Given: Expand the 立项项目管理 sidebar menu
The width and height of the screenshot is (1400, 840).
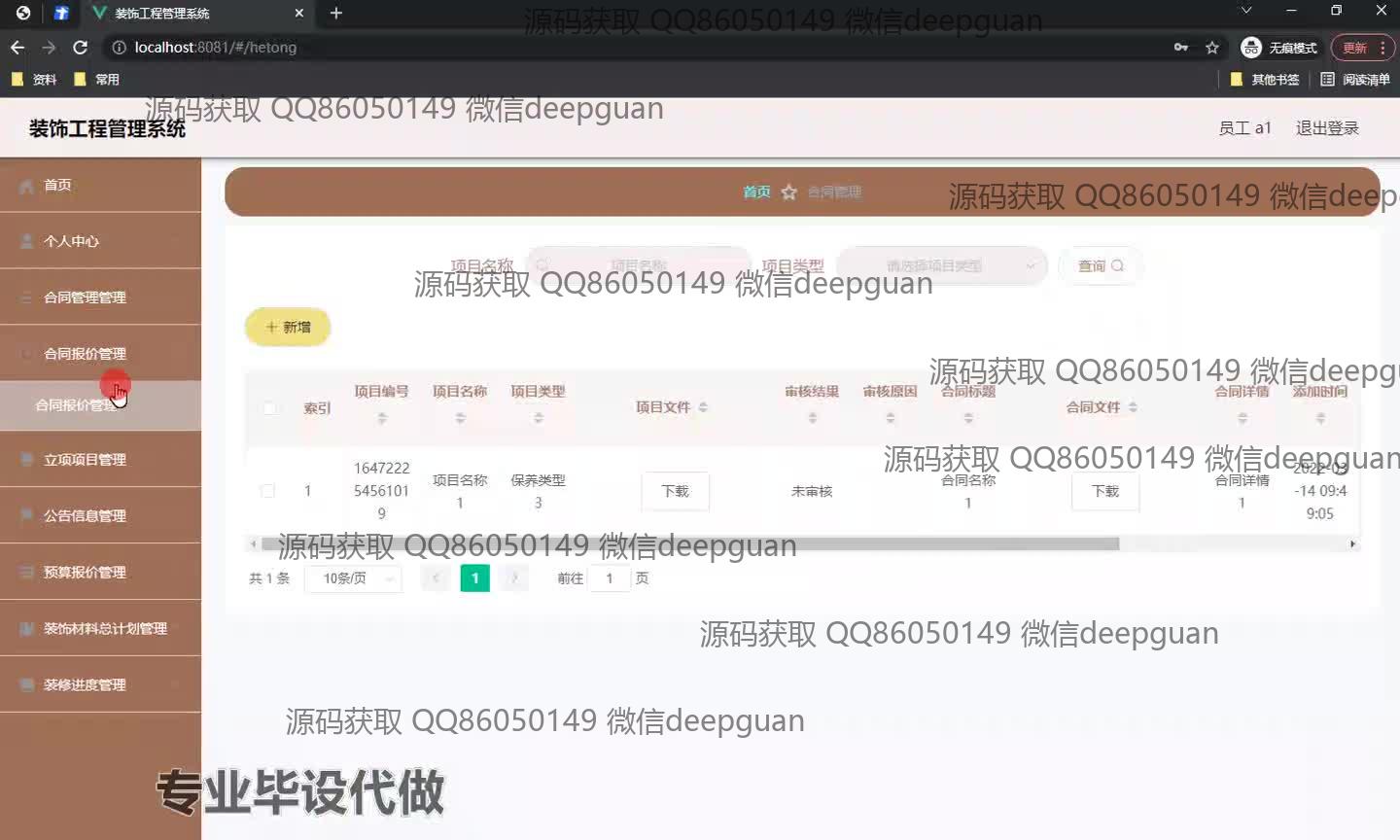Looking at the screenshot, I should (x=101, y=460).
